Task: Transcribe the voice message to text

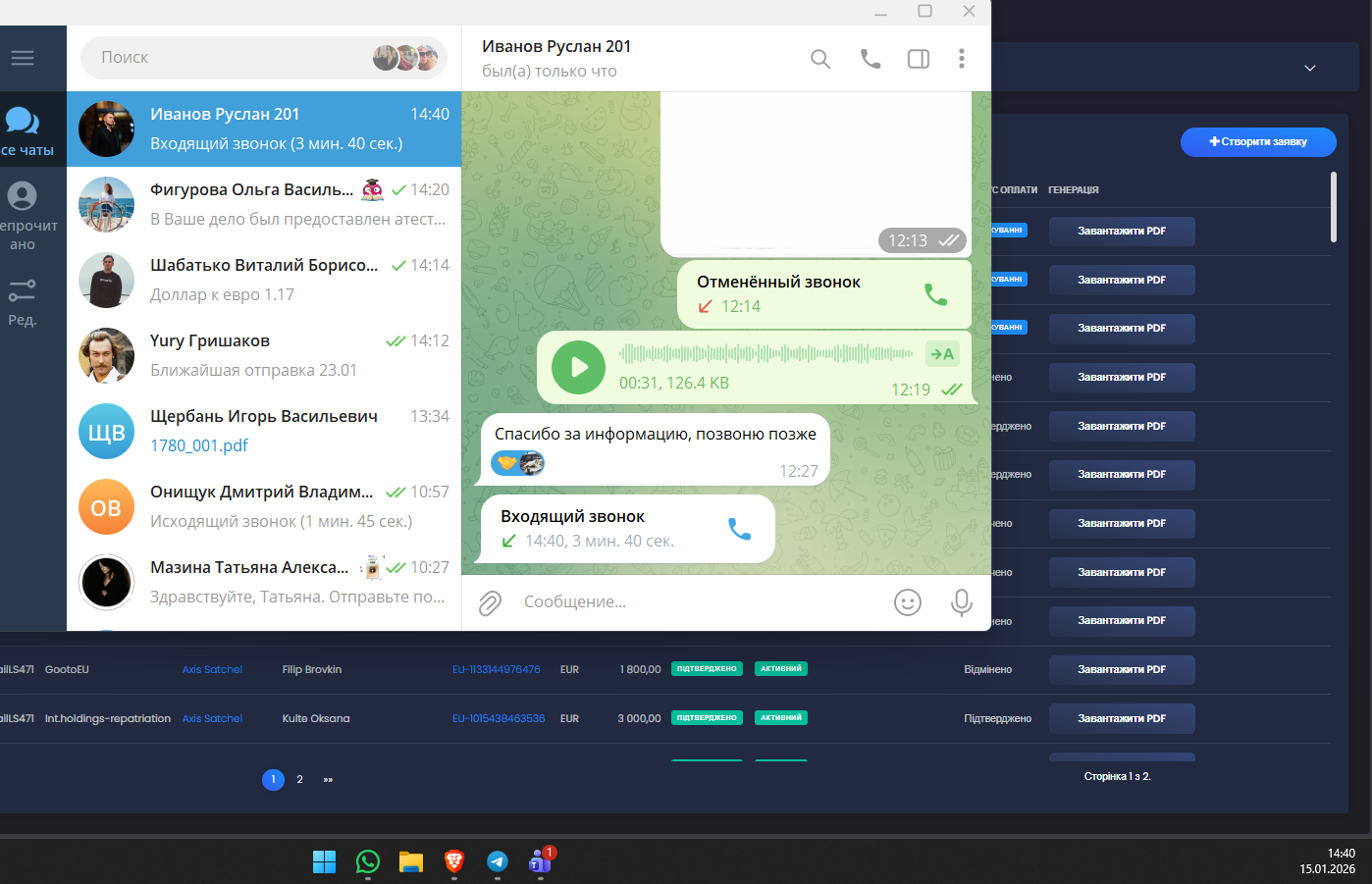Action: coord(942,354)
